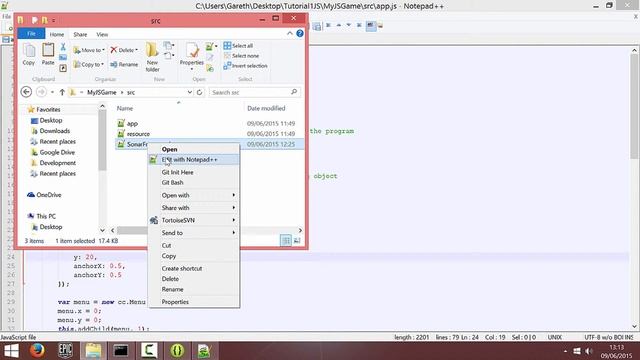Open Explorer Help via question mark icon
Viewport: 640px width, 360px height.
click(300, 33)
